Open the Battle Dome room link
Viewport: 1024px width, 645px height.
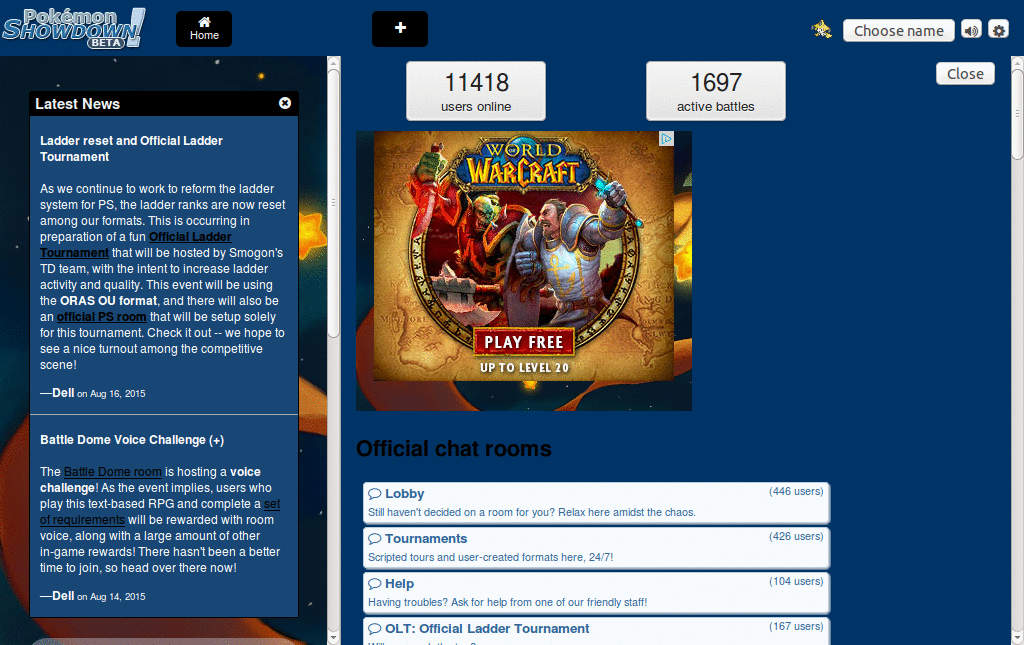[x=112, y=472]
